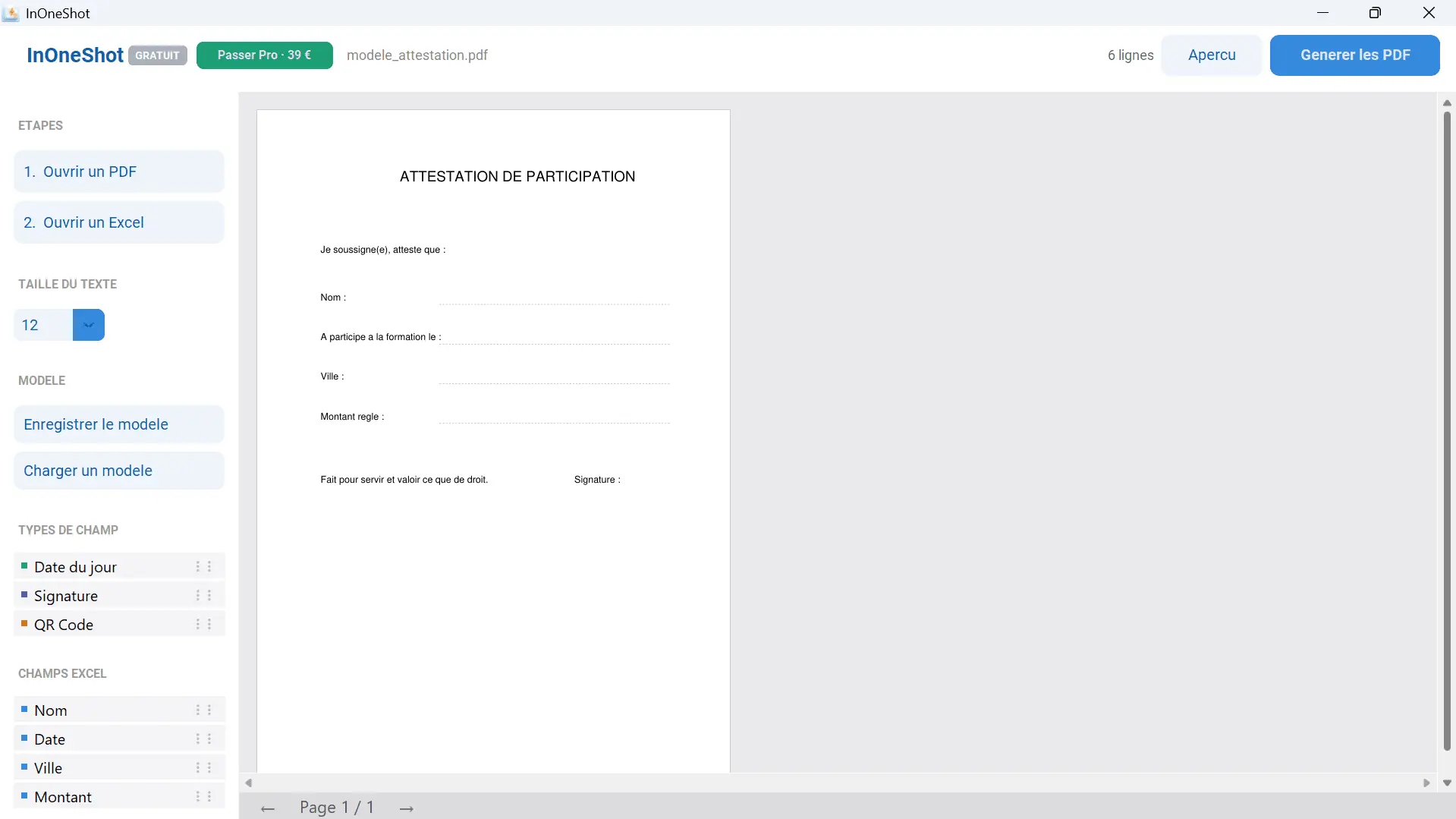Click the drag handle on Ville field

coord(203,768)
